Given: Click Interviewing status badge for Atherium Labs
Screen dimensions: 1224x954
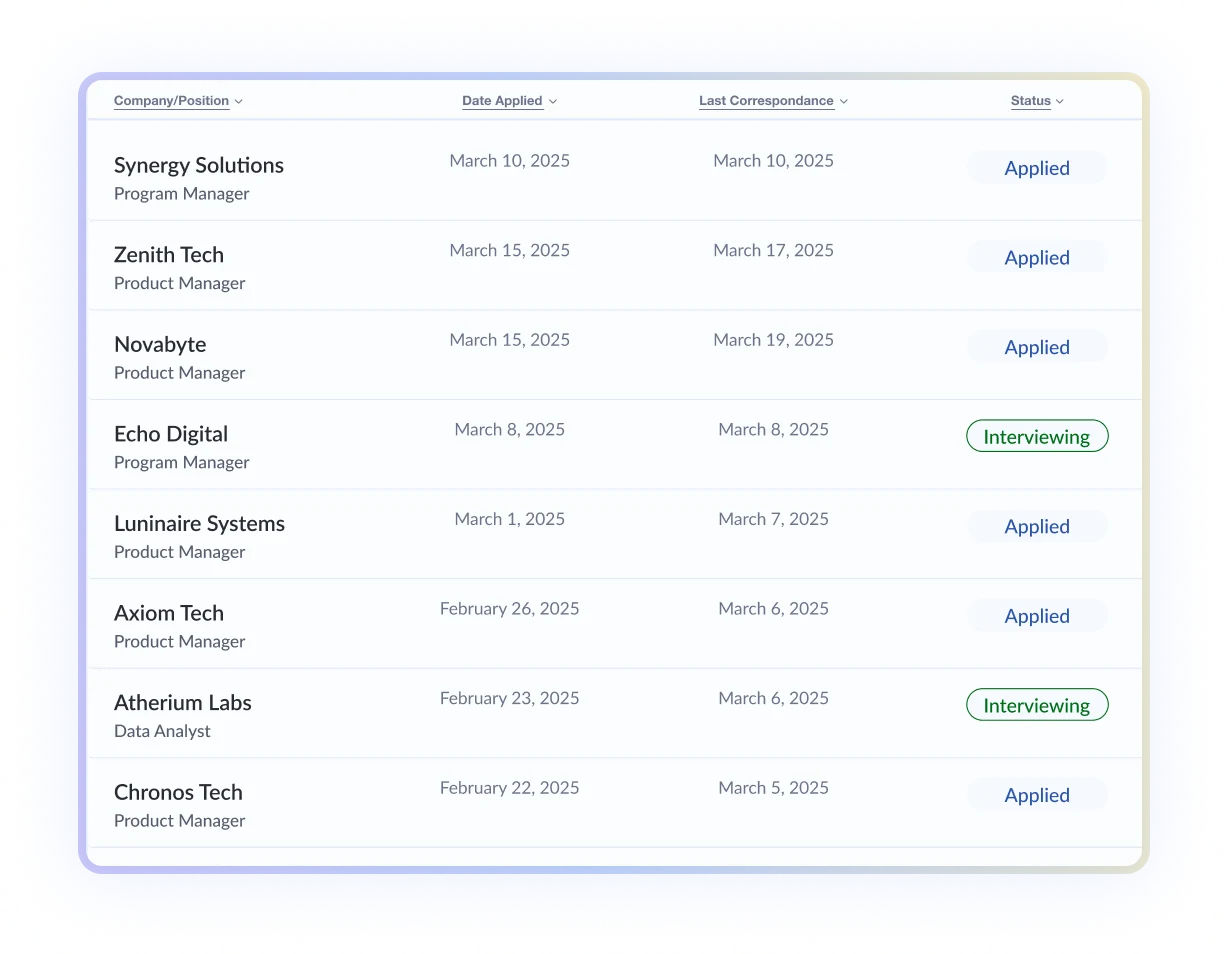Looking at the screenshot, I should point(1037,705).
